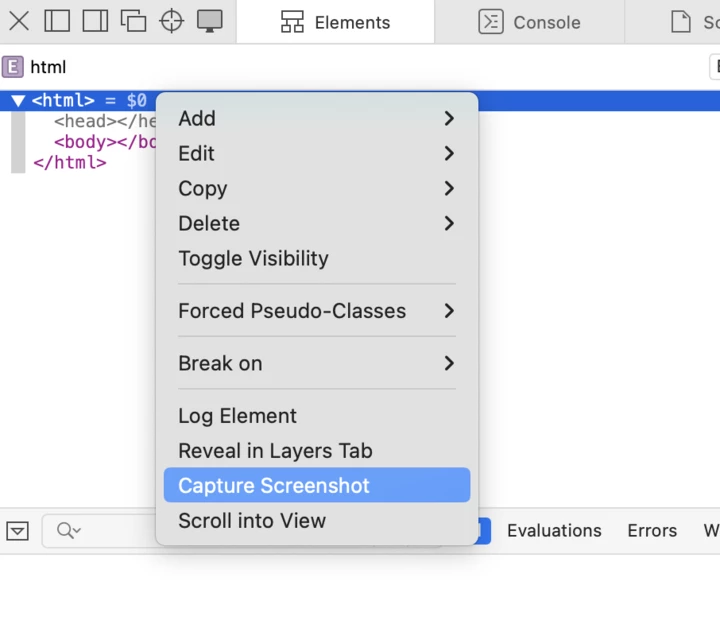Select Capture Screenshot menu item

[x=317, y=485]
